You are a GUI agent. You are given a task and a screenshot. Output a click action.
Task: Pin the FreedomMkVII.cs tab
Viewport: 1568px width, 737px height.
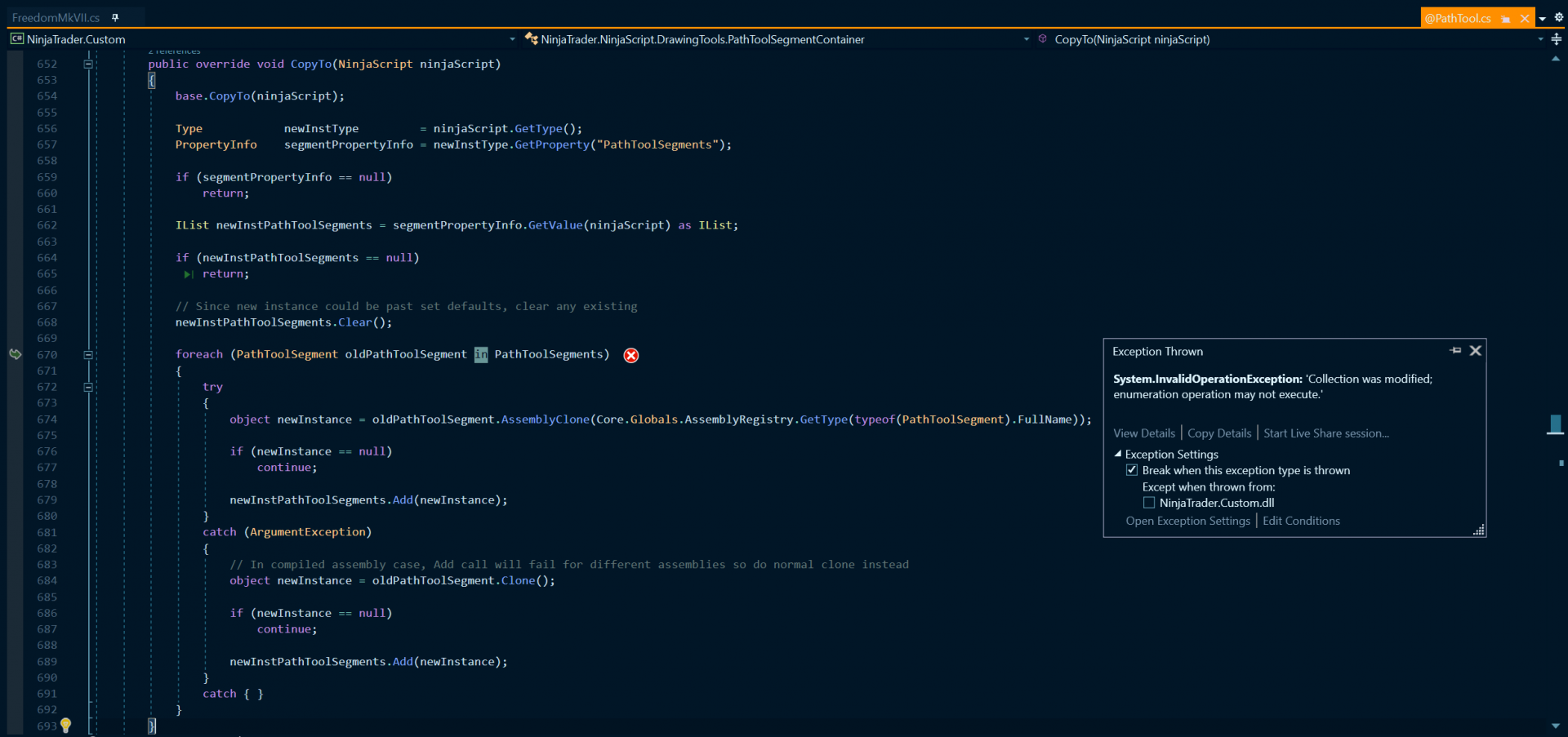point(115,17)
